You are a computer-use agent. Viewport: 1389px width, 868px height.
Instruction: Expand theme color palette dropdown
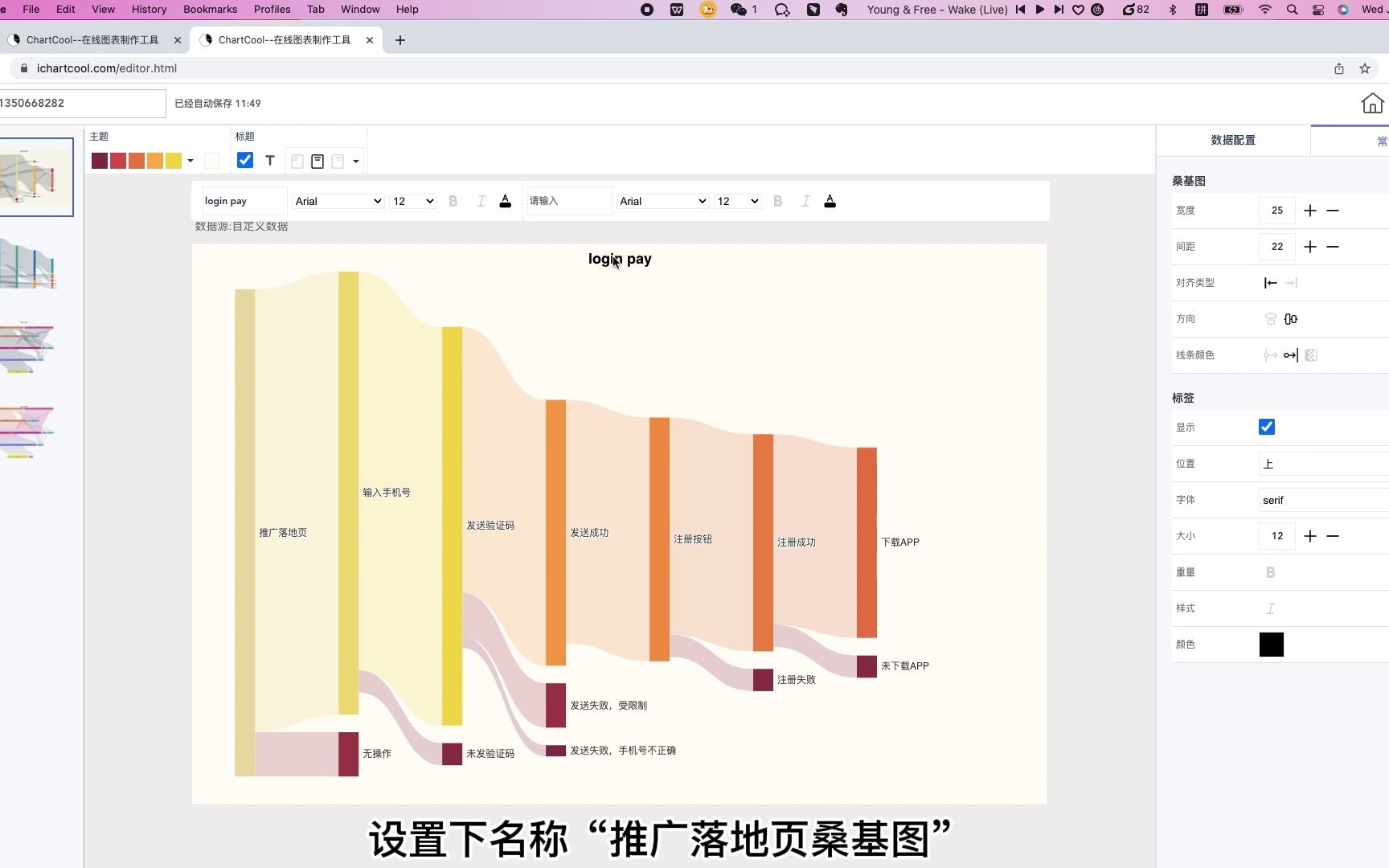coord(191,161)
